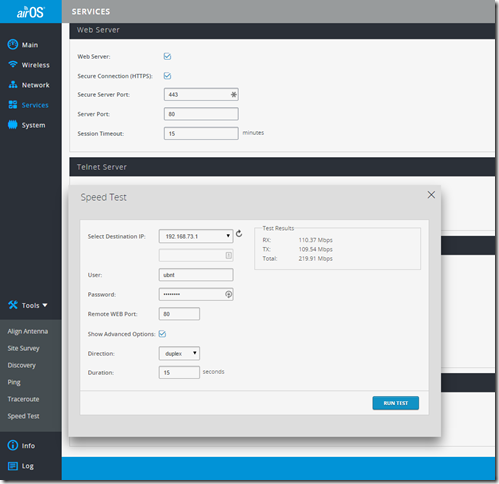
Task: Open the Main dashboard icon
Action: coord(13,44)
